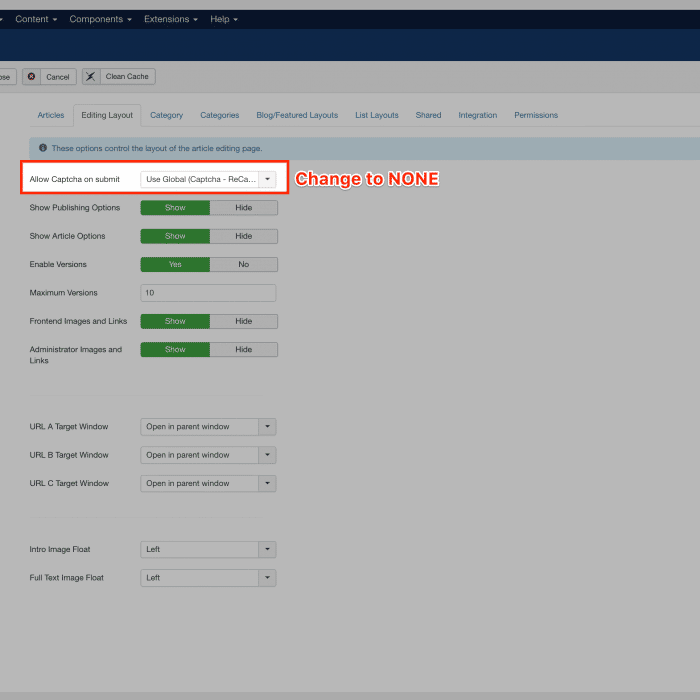The width and height of the screenshot is (700, 700).
Task: Click the Maximum Versions input field
Action: 208,293
